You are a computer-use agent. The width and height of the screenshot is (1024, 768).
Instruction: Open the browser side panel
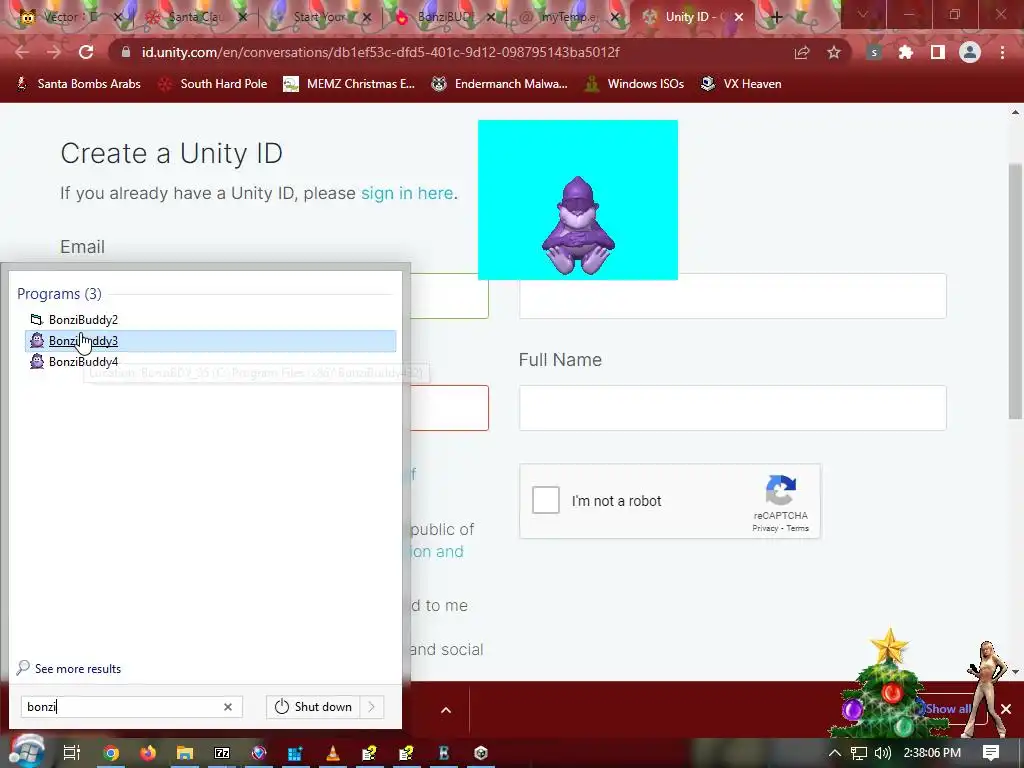(938, 52)
